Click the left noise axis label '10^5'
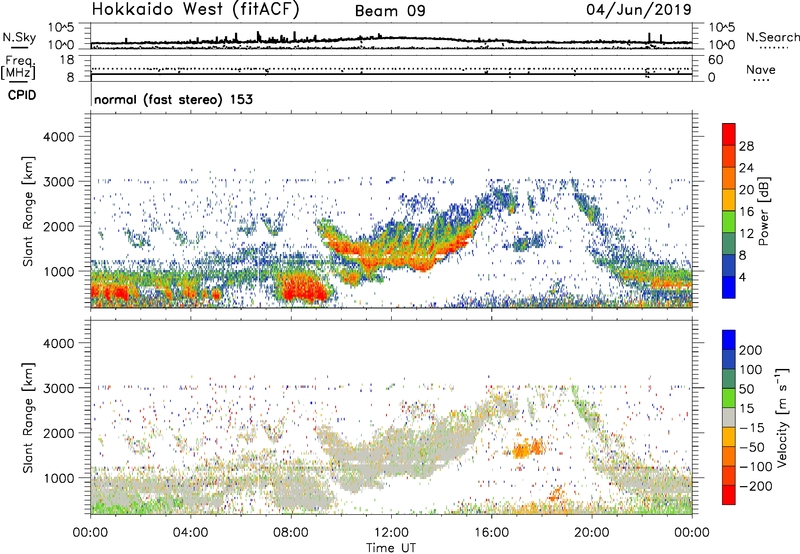This screenshot has width=800, height=554. tap(61, 28)
